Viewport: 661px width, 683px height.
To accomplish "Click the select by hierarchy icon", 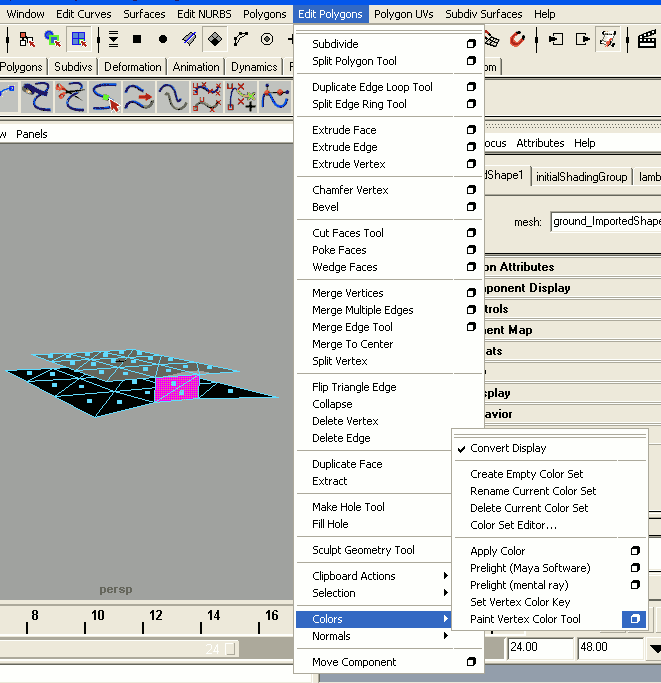I will point(27,39).
